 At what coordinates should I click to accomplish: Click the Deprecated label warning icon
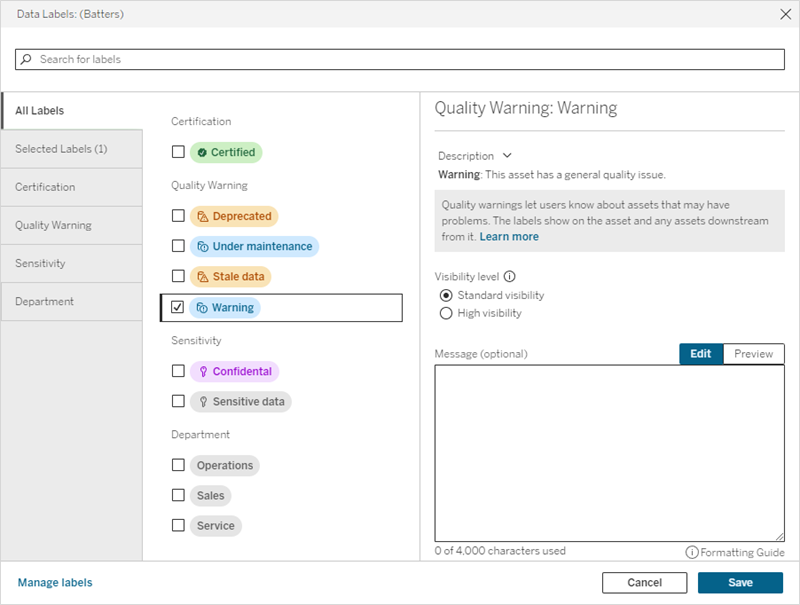click(203, 217)
